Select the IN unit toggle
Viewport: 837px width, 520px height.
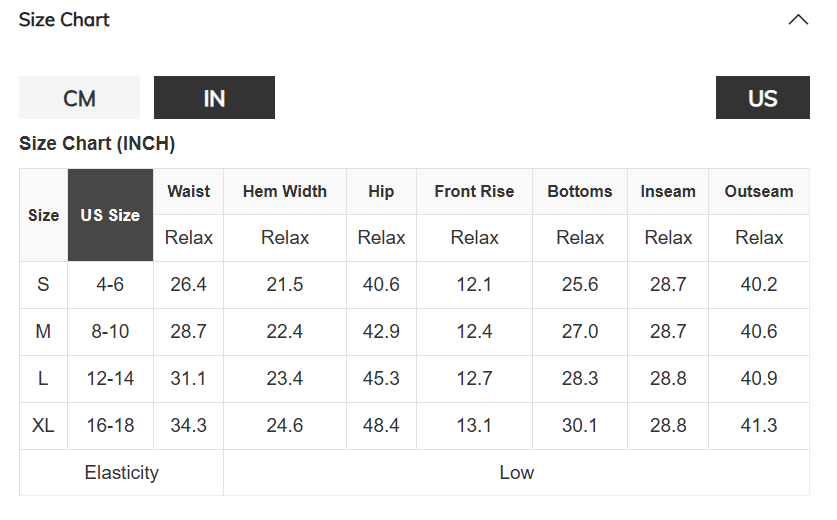click(x=214, y=98)
